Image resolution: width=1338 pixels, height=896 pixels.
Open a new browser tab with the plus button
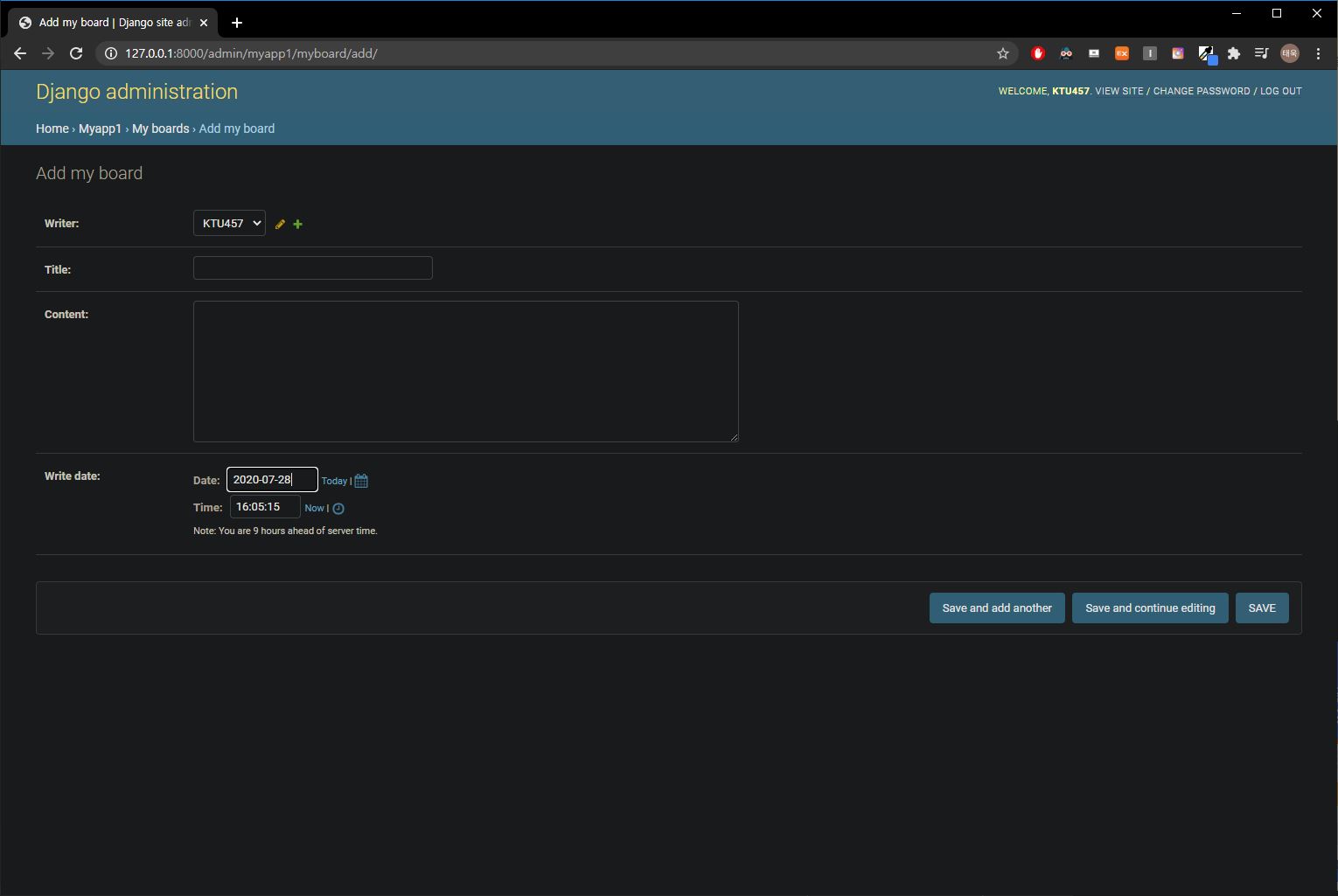click(236, 23)
